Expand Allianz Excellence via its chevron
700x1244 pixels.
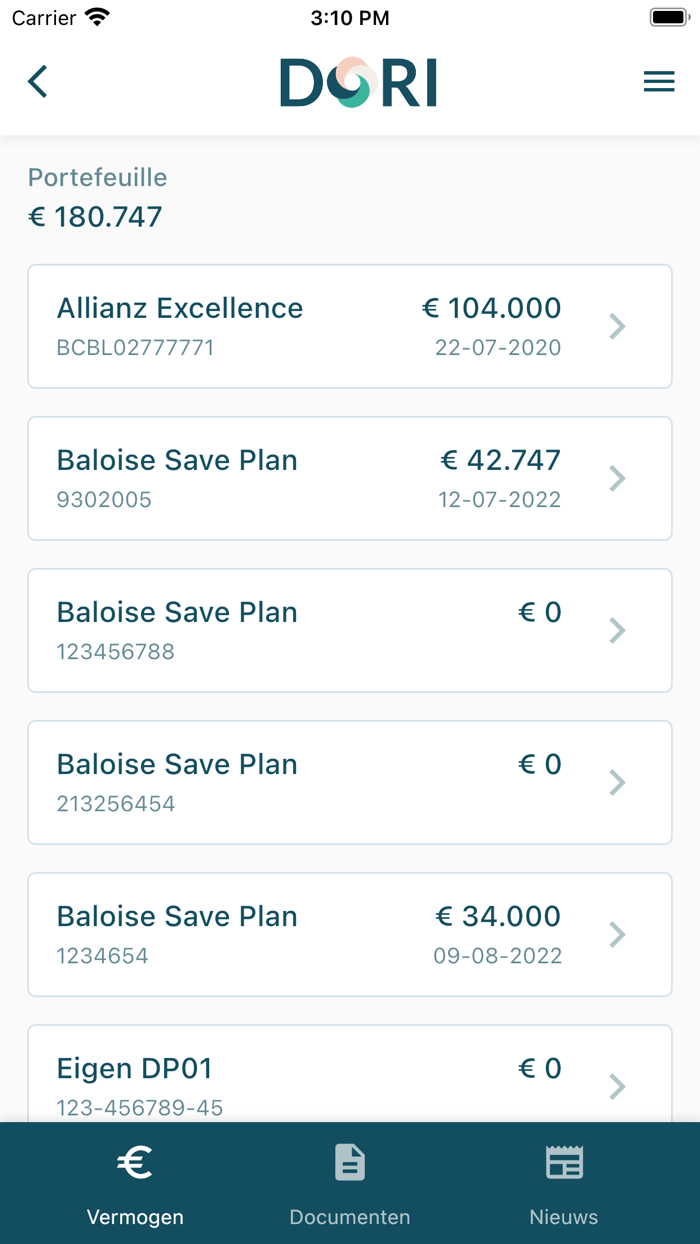(x=618, y=326)
